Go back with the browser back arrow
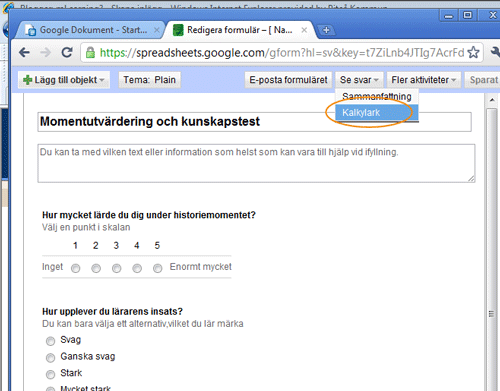500x391 pixels. coord(24,52)
